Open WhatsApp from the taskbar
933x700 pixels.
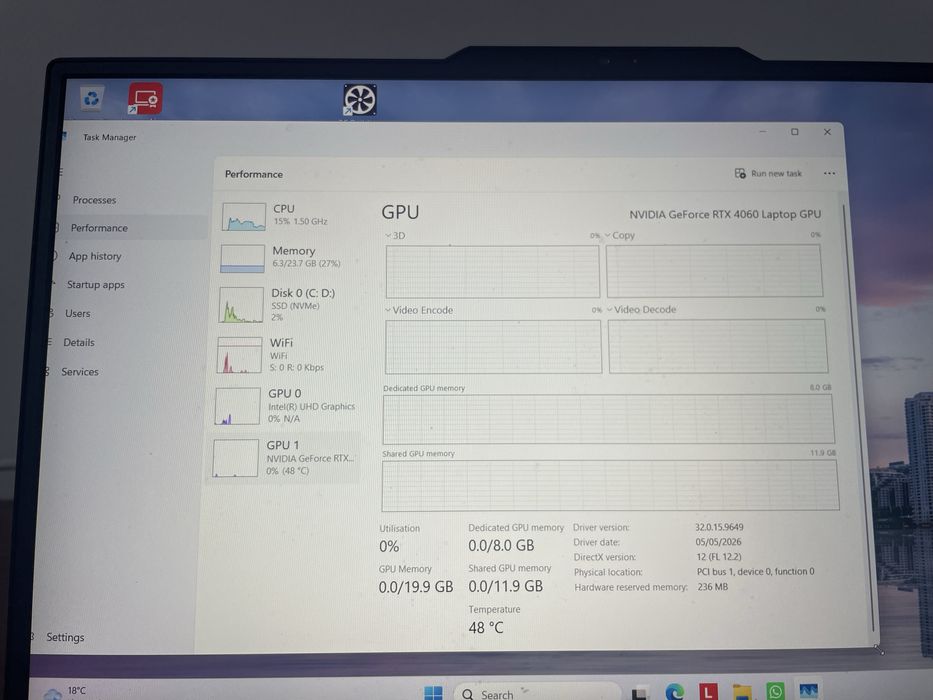(x=775, y=692)
